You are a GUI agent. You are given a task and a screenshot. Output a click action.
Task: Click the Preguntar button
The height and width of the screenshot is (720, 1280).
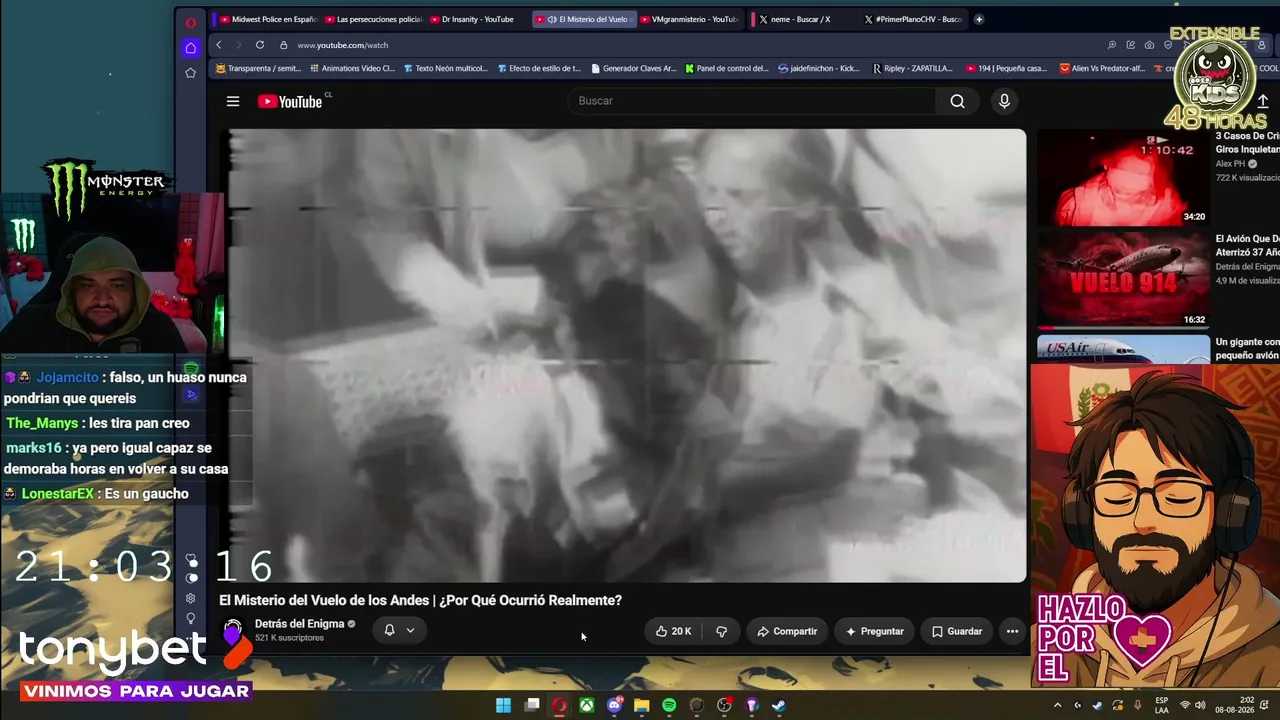point(874,631)
